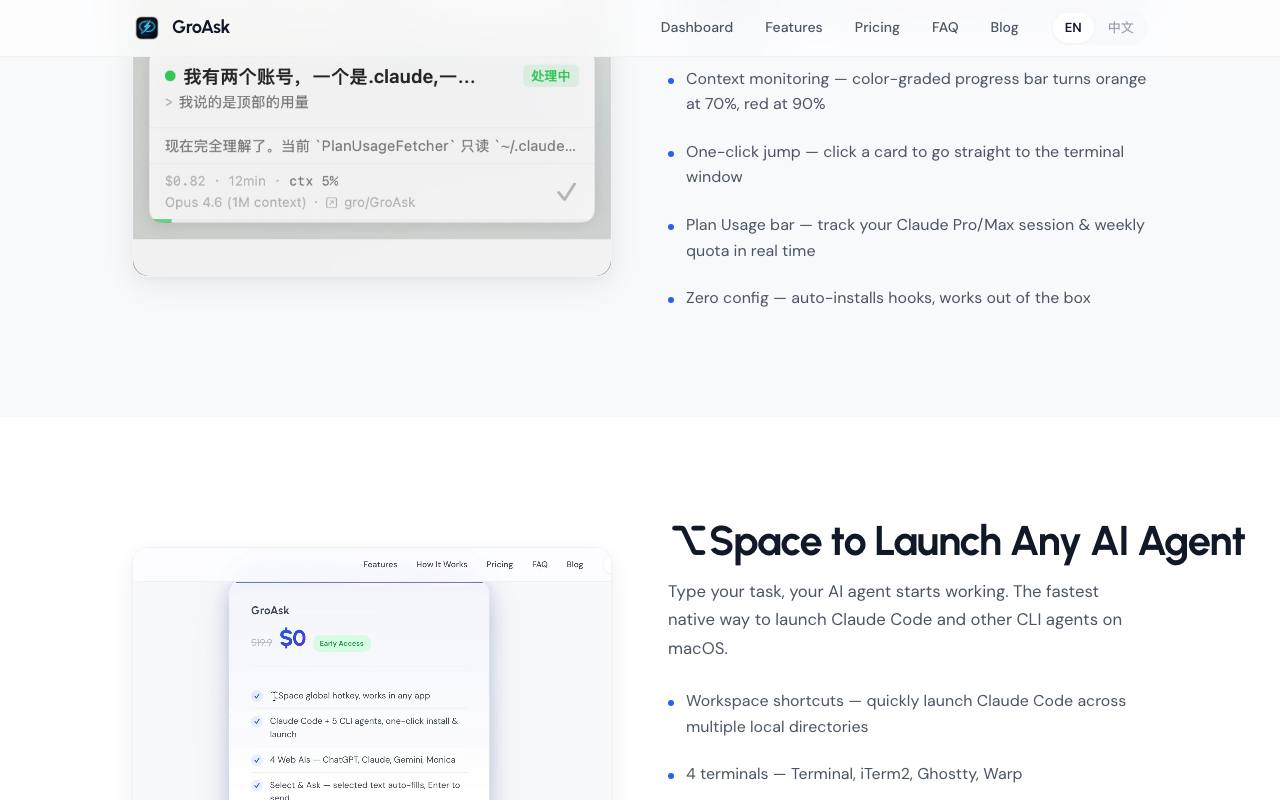Click check icon beside 'Space global hotkey'
The image size is (1280, 800).
pyautogui.click(x=257, y=696)
